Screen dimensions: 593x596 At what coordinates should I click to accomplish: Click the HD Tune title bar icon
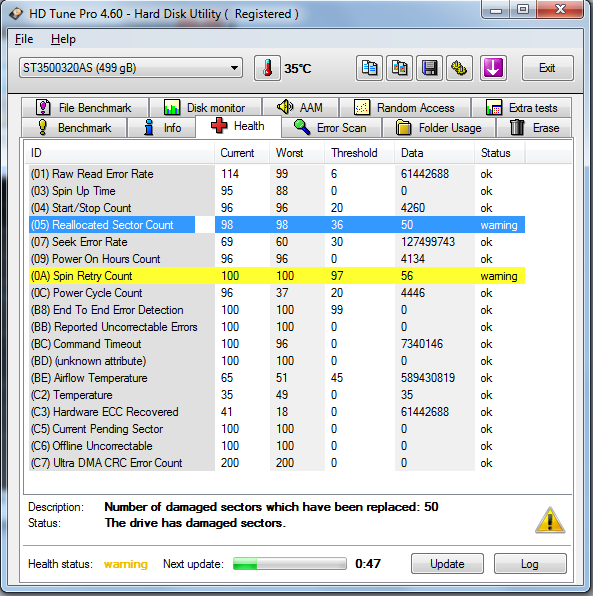coord(16,14)
